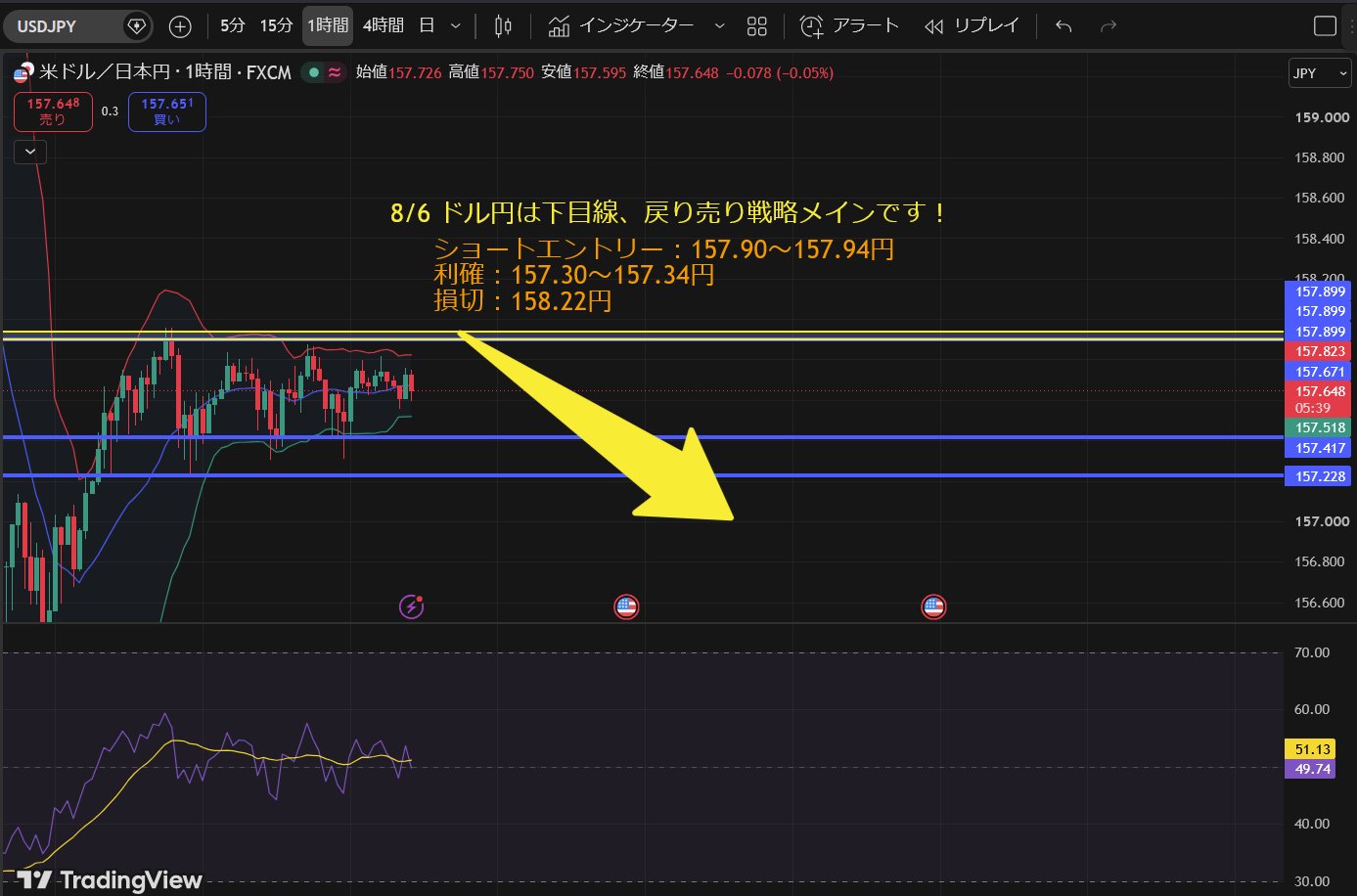Redo the last chart action
The image size is (1357, 896).
1108,26
